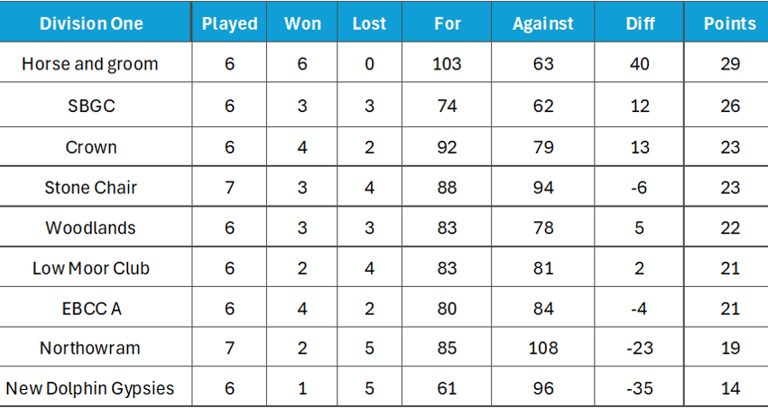Screen dimensions: 768x408
Task: Select the Played column header
Action: [229, 23]
